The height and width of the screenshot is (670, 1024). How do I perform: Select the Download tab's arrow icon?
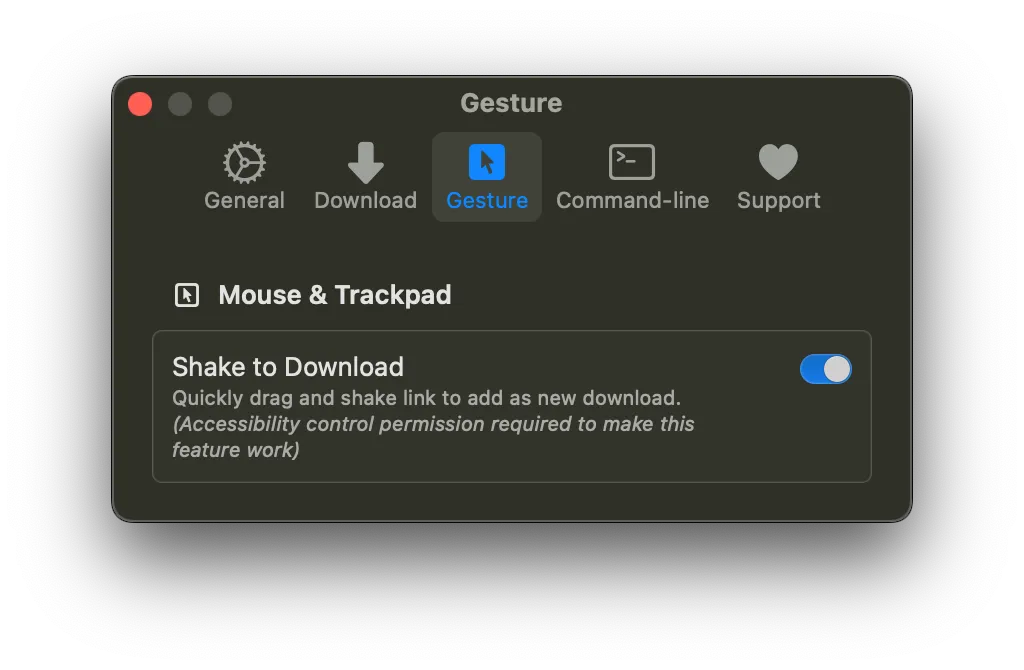click(365, 162)
